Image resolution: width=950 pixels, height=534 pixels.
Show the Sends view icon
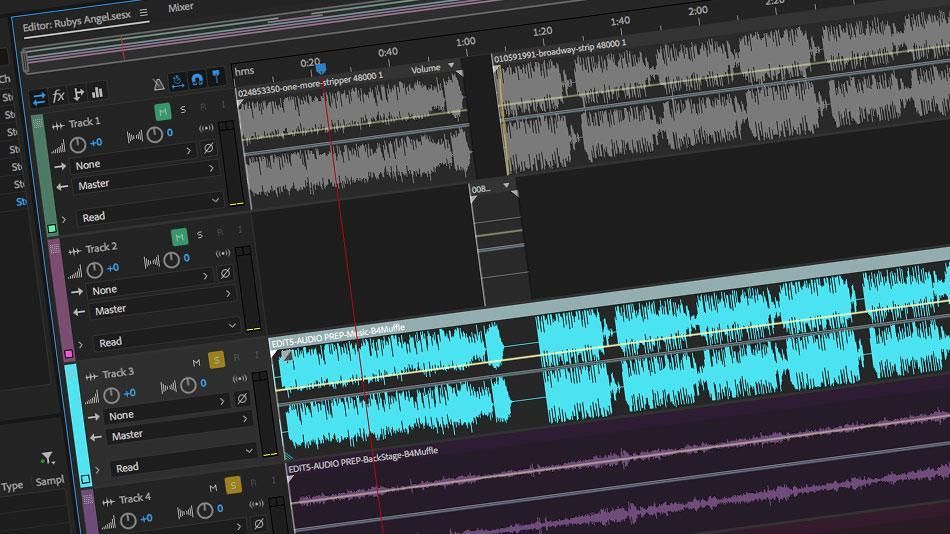coord(78,94)
